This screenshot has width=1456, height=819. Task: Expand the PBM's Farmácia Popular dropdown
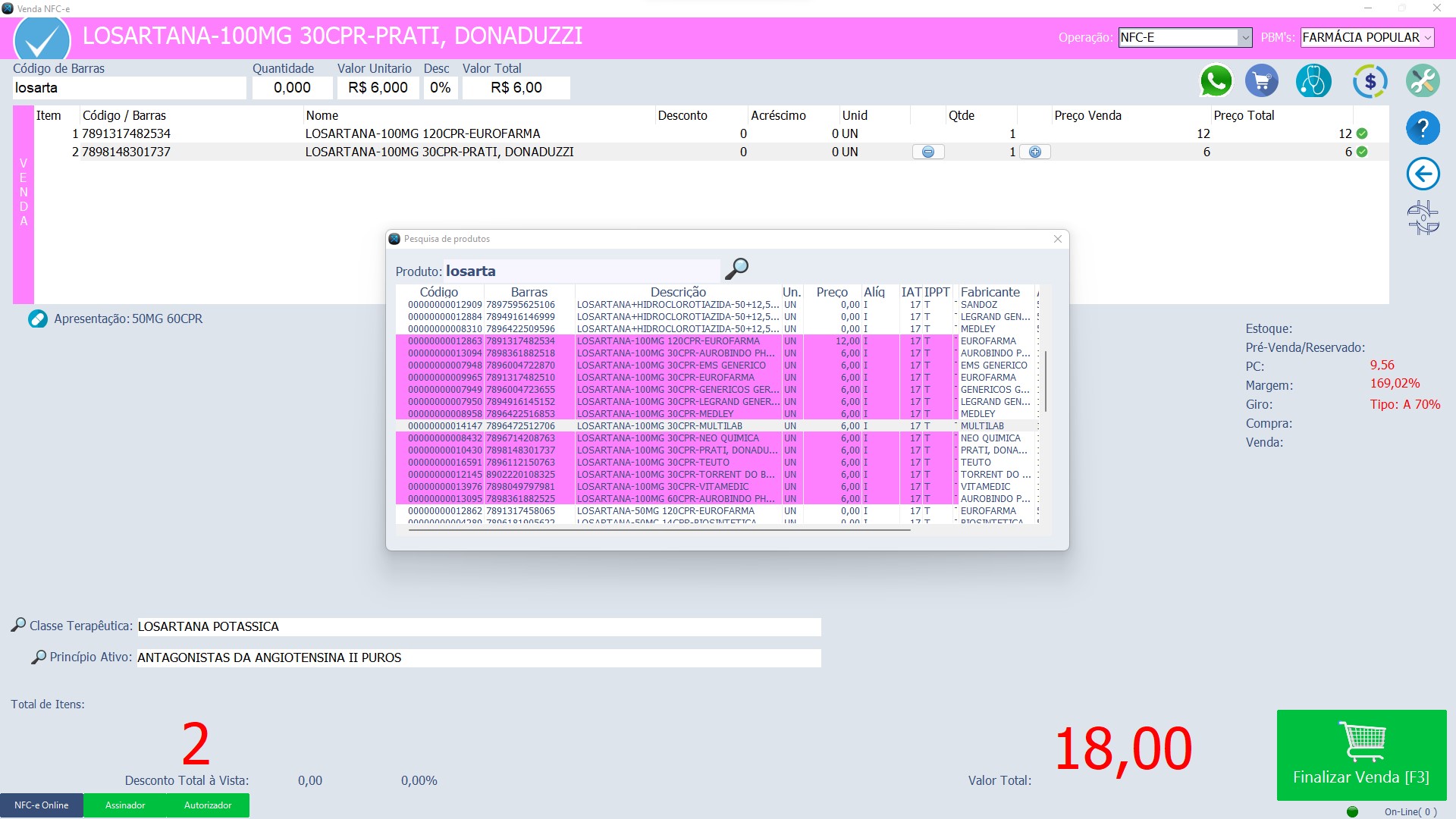(x=1427, y=37)
